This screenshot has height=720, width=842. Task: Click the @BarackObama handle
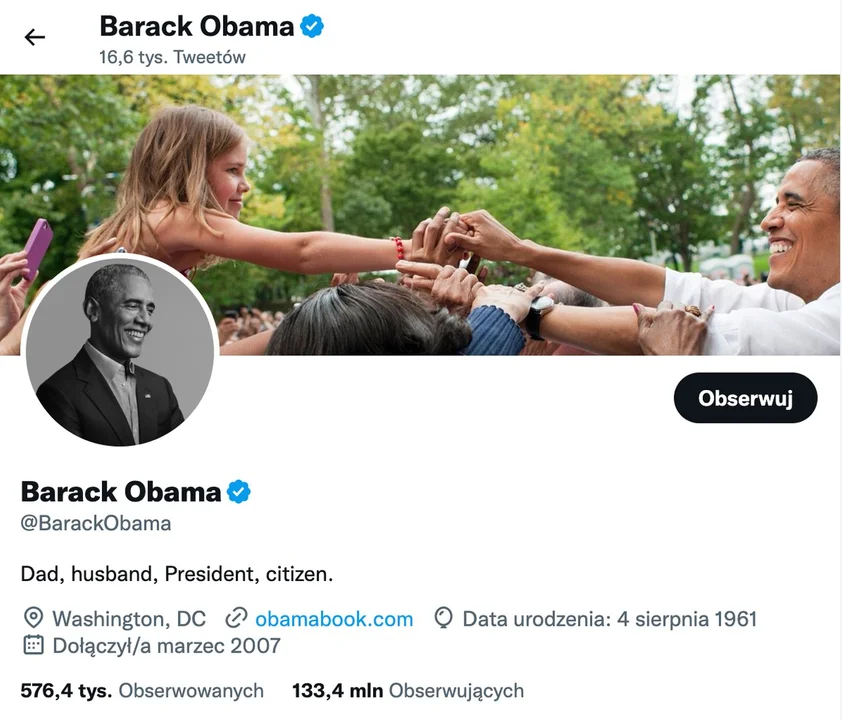[96, 523]
